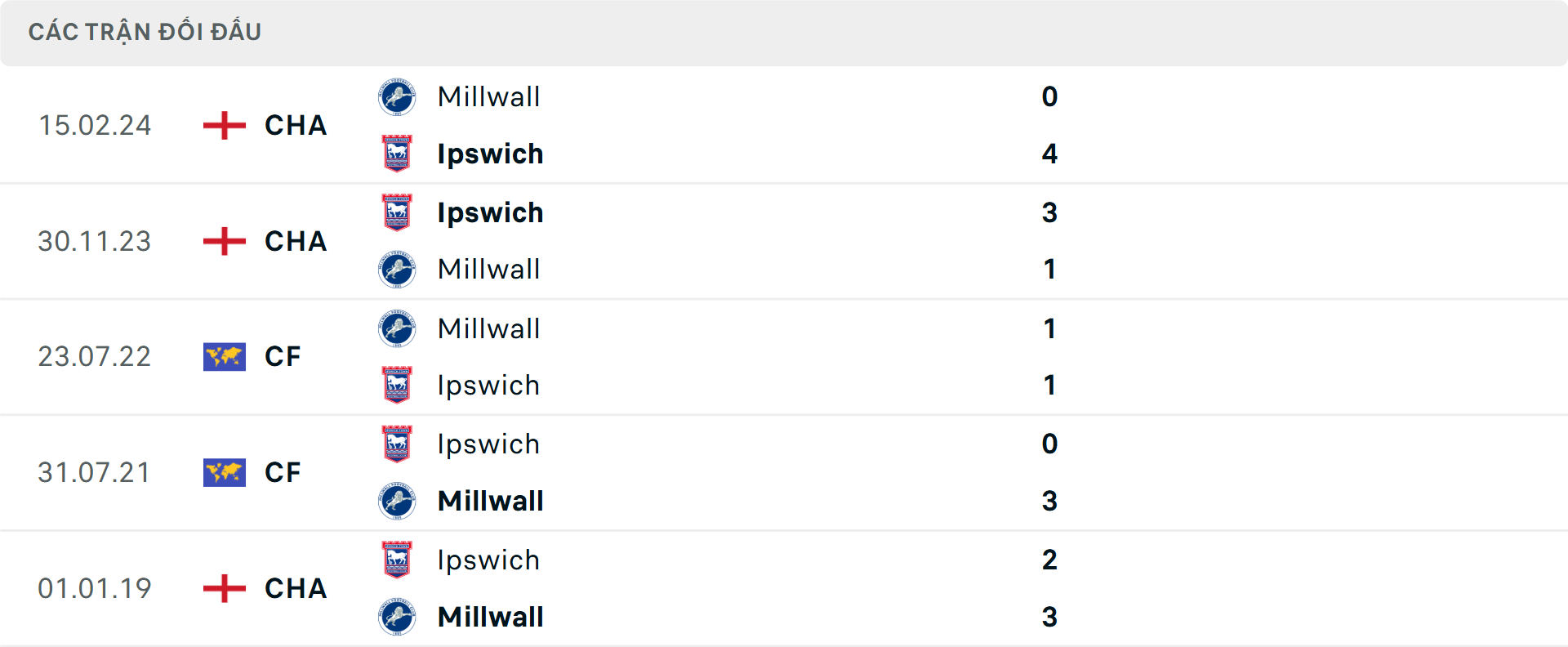The width and height of the screenshot is (1568, 647).
Task: Select the CHA label in the 01.01.19 row
Action: pyautogui.click(x=295, y=588)
